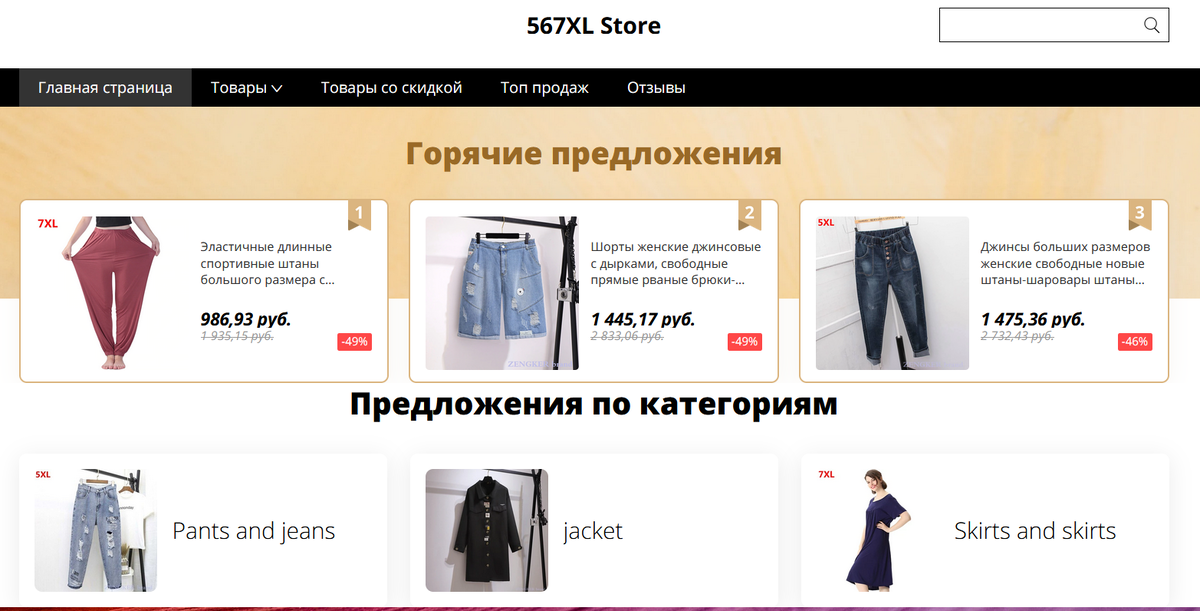Go to Товары со скидкой

click(x=391, y=87)
